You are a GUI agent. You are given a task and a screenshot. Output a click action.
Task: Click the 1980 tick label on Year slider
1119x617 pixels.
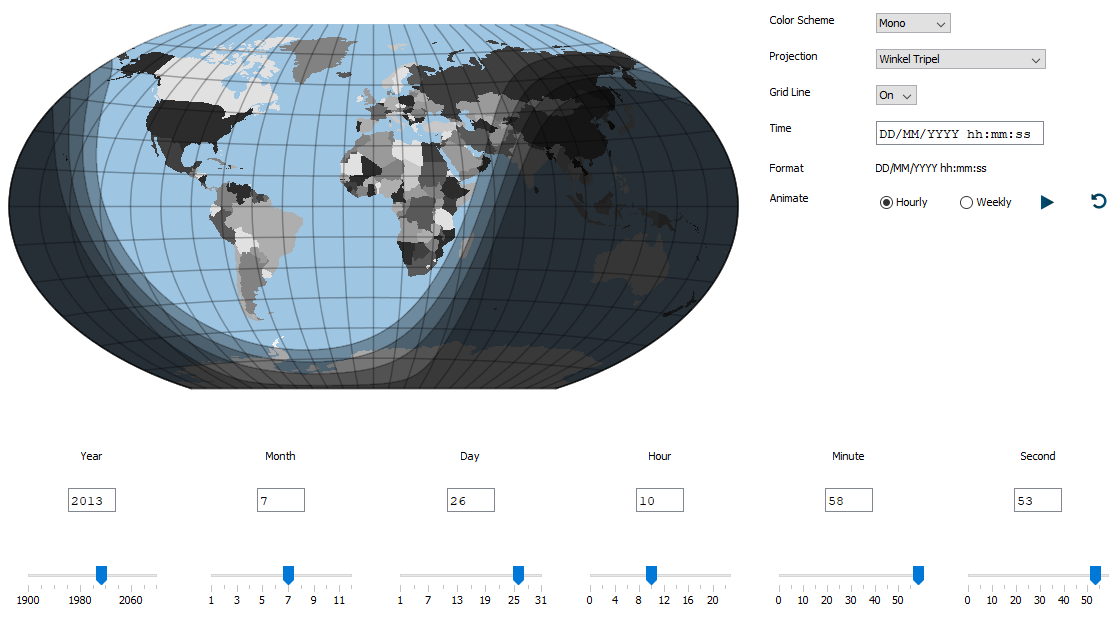(80, 600)
